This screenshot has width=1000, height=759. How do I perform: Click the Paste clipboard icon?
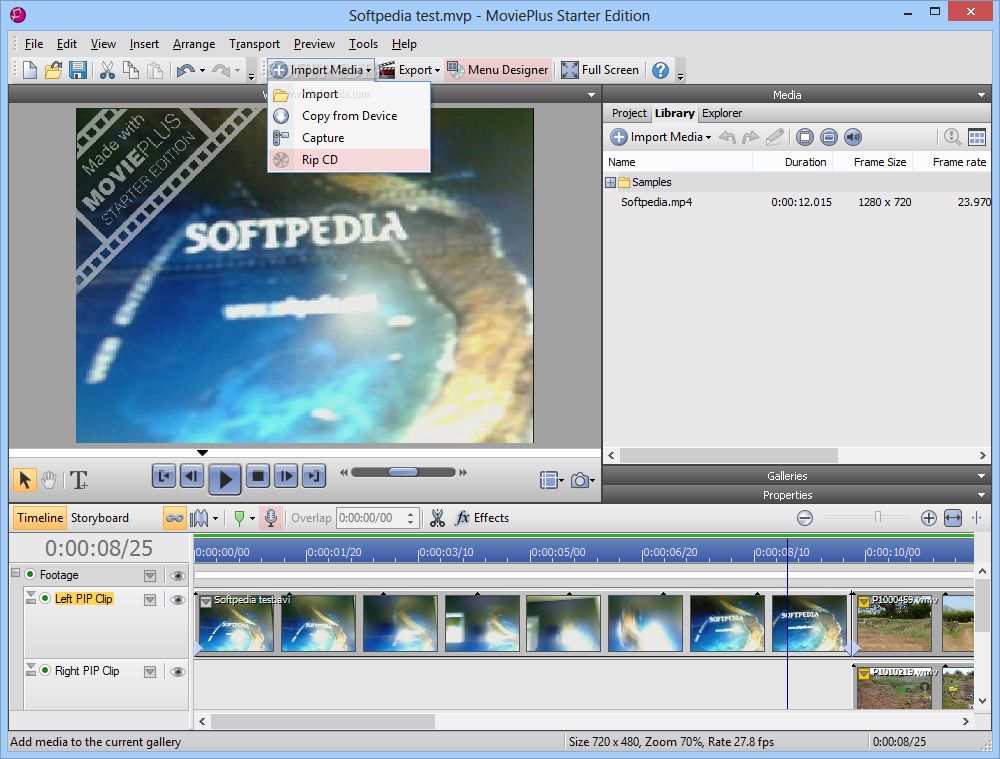155,70
